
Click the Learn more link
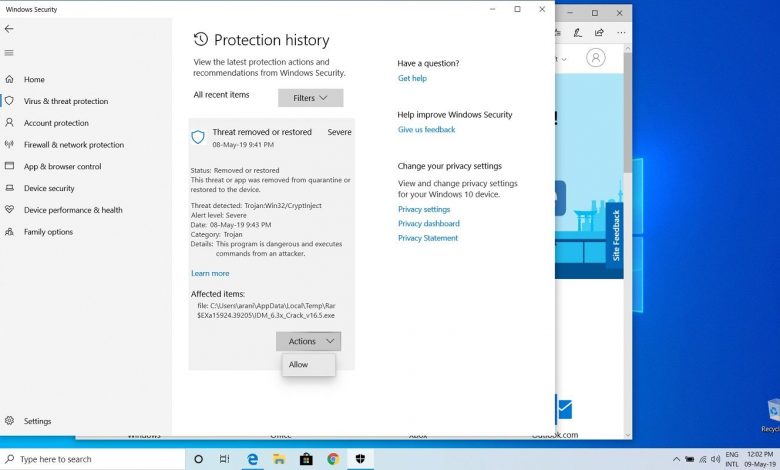[210, 274]
